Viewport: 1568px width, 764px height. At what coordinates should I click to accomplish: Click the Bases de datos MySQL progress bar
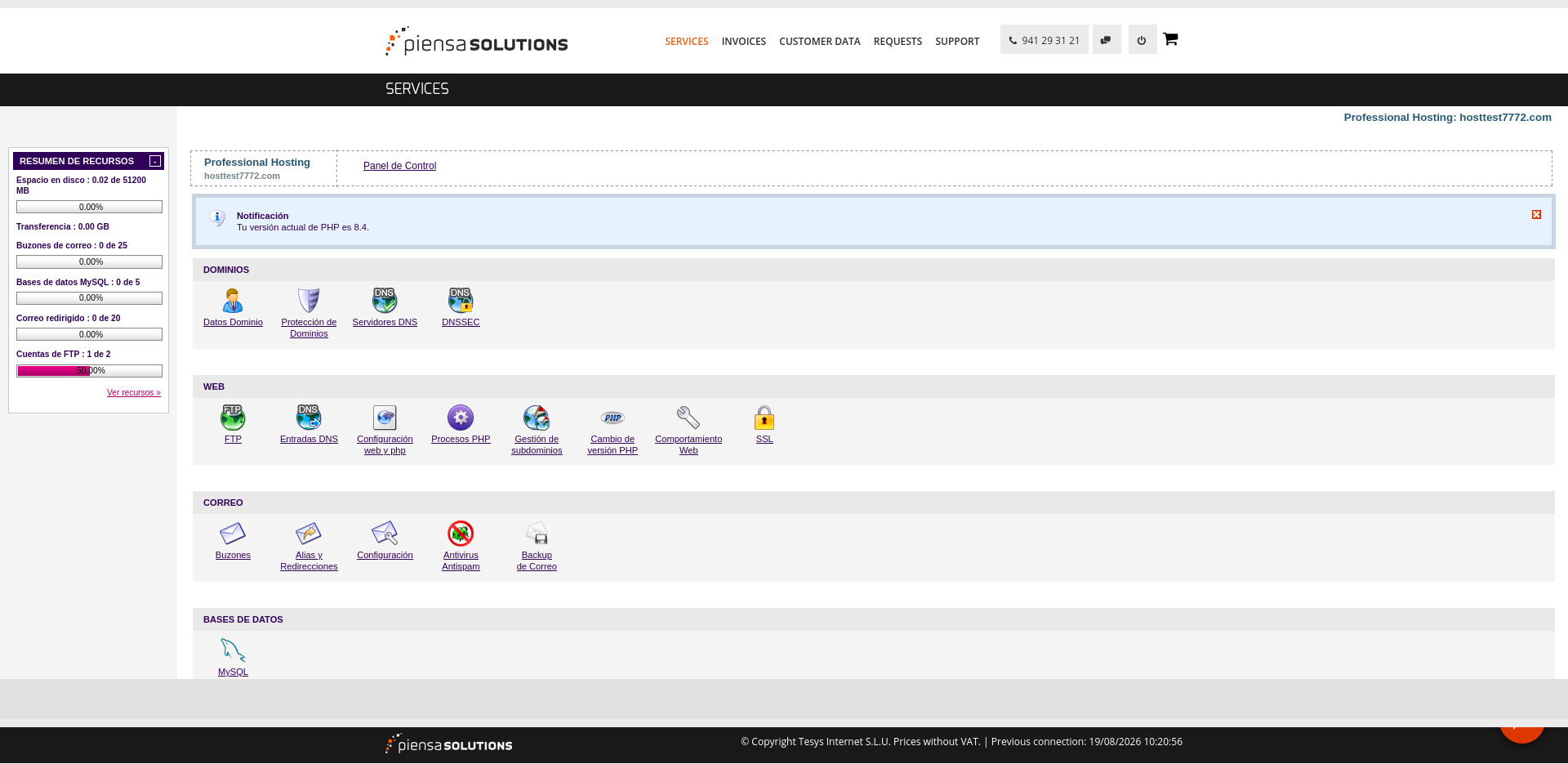(x=89, y=298)
